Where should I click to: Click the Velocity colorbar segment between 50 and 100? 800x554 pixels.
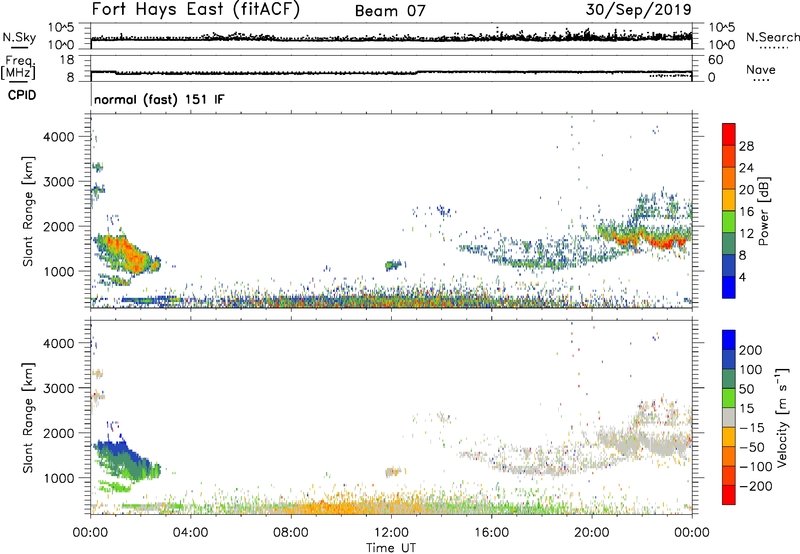tap(729, 379)
